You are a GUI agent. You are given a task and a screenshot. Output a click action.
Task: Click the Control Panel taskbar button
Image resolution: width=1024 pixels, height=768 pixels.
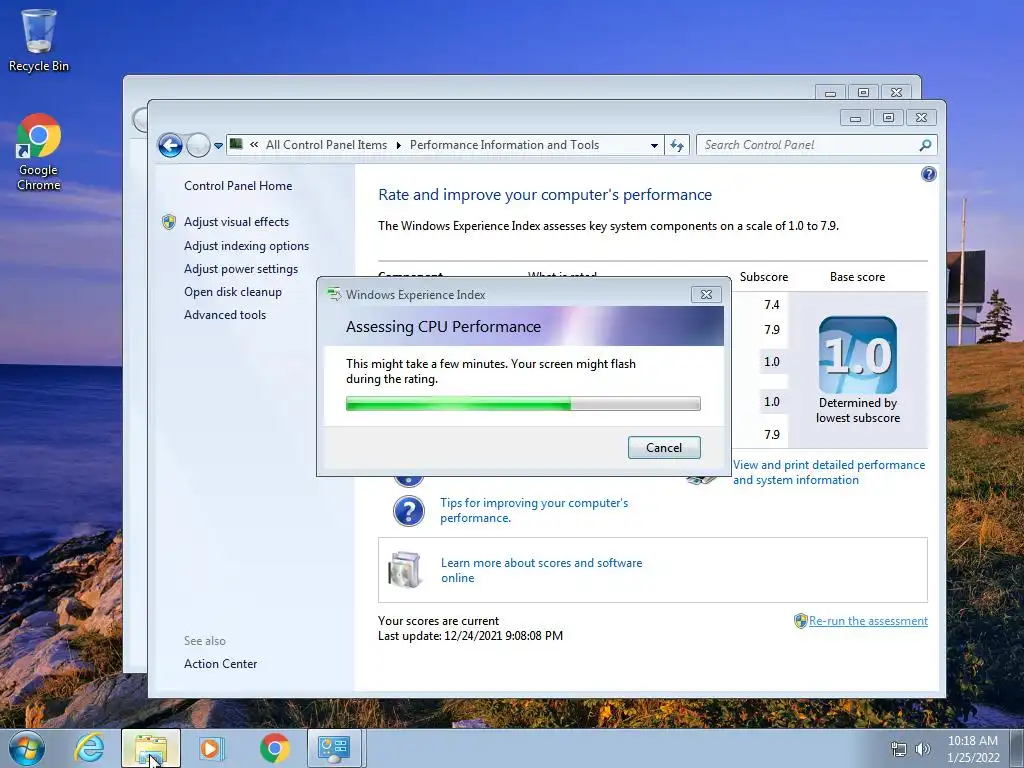pos(334,748)
